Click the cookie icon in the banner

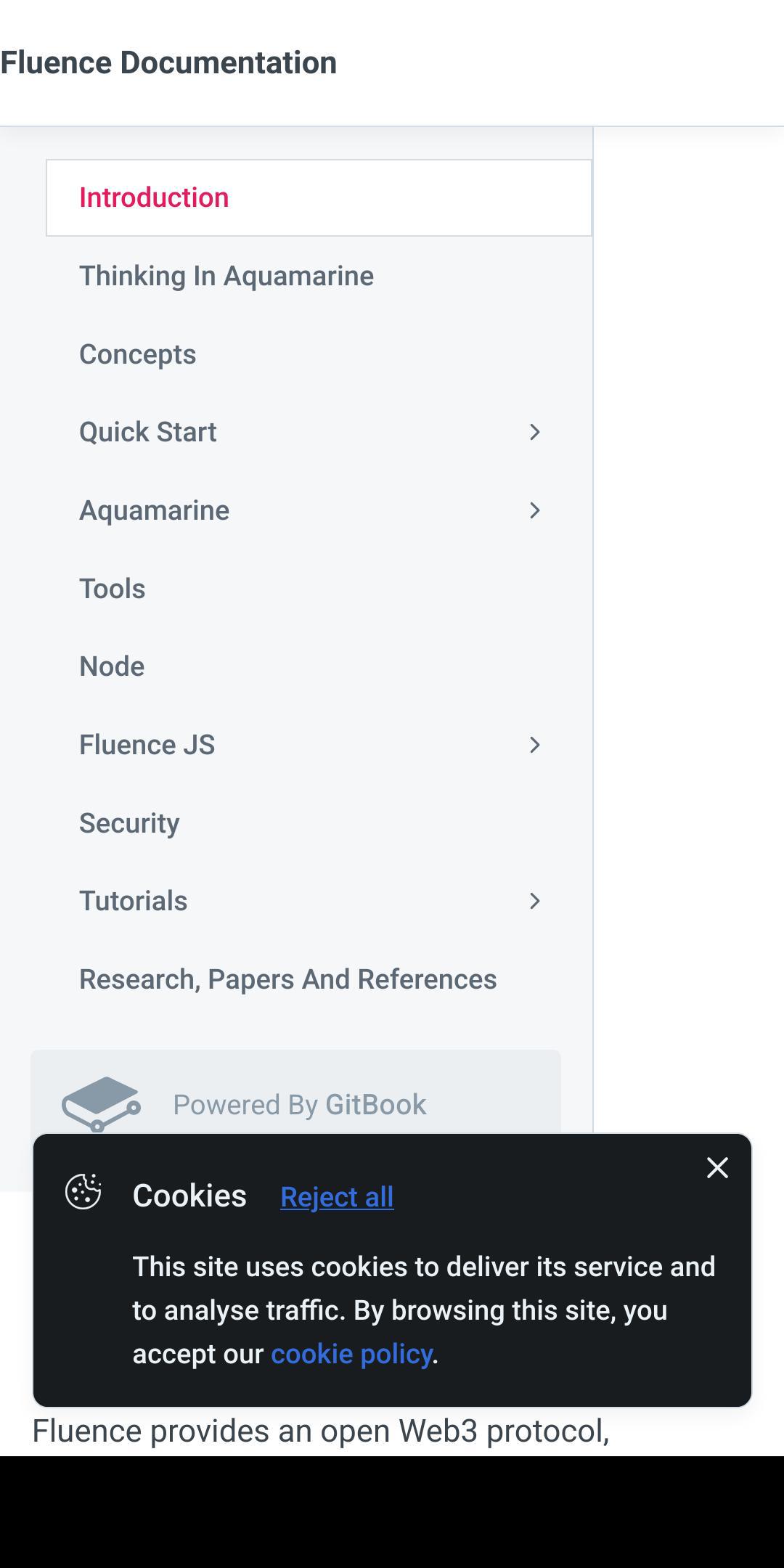[x=85, y=1195]
